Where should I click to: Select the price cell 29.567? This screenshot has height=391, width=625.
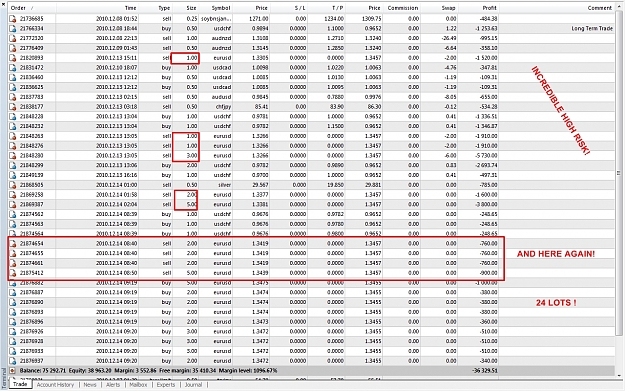[260, 185]
